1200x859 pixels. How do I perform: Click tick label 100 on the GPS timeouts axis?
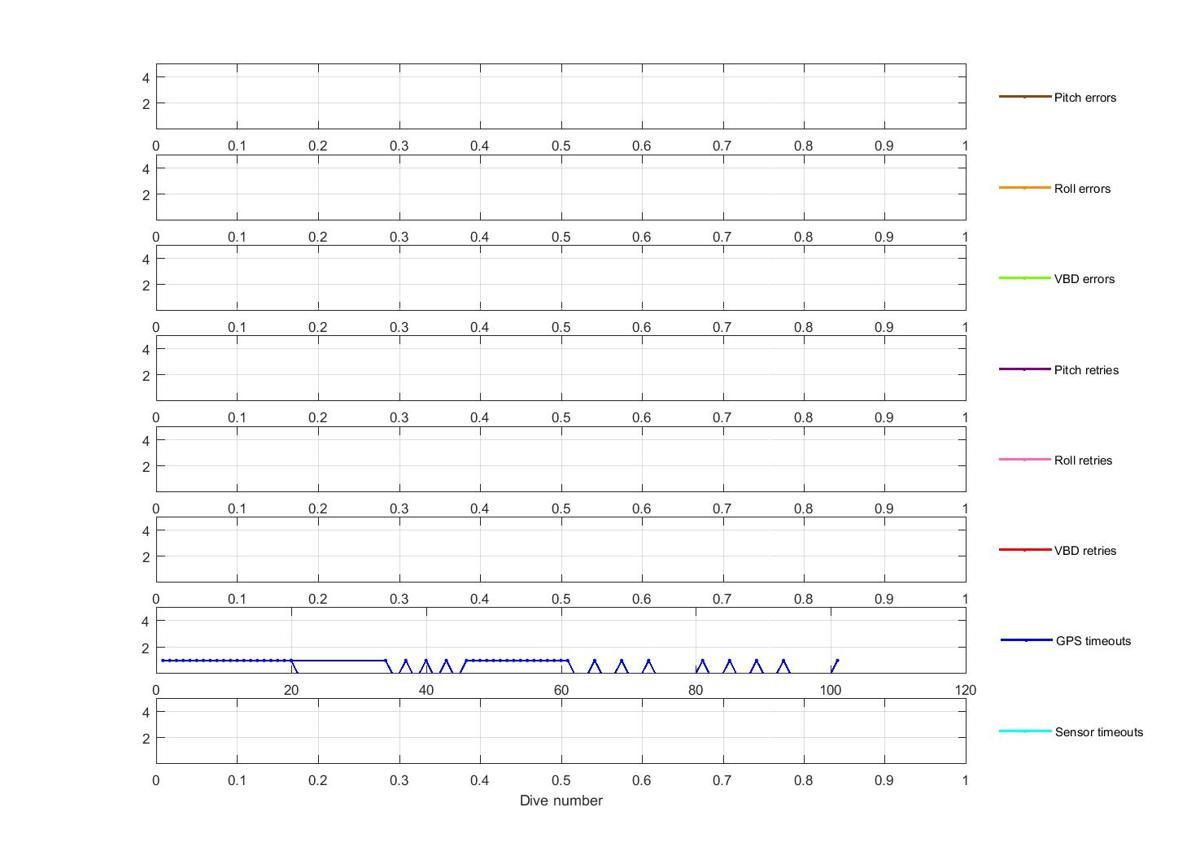pos(831,690)
